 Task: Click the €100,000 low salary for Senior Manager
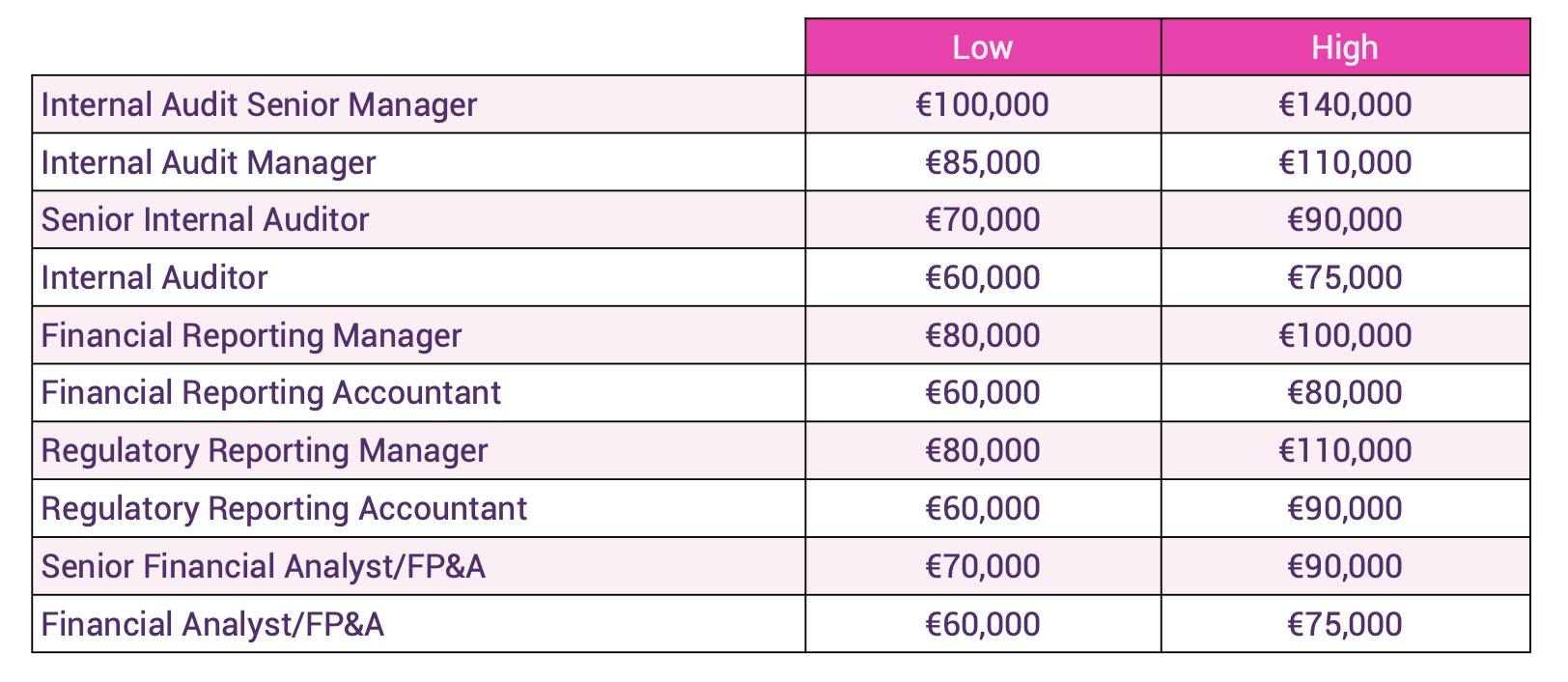(982, 104)
